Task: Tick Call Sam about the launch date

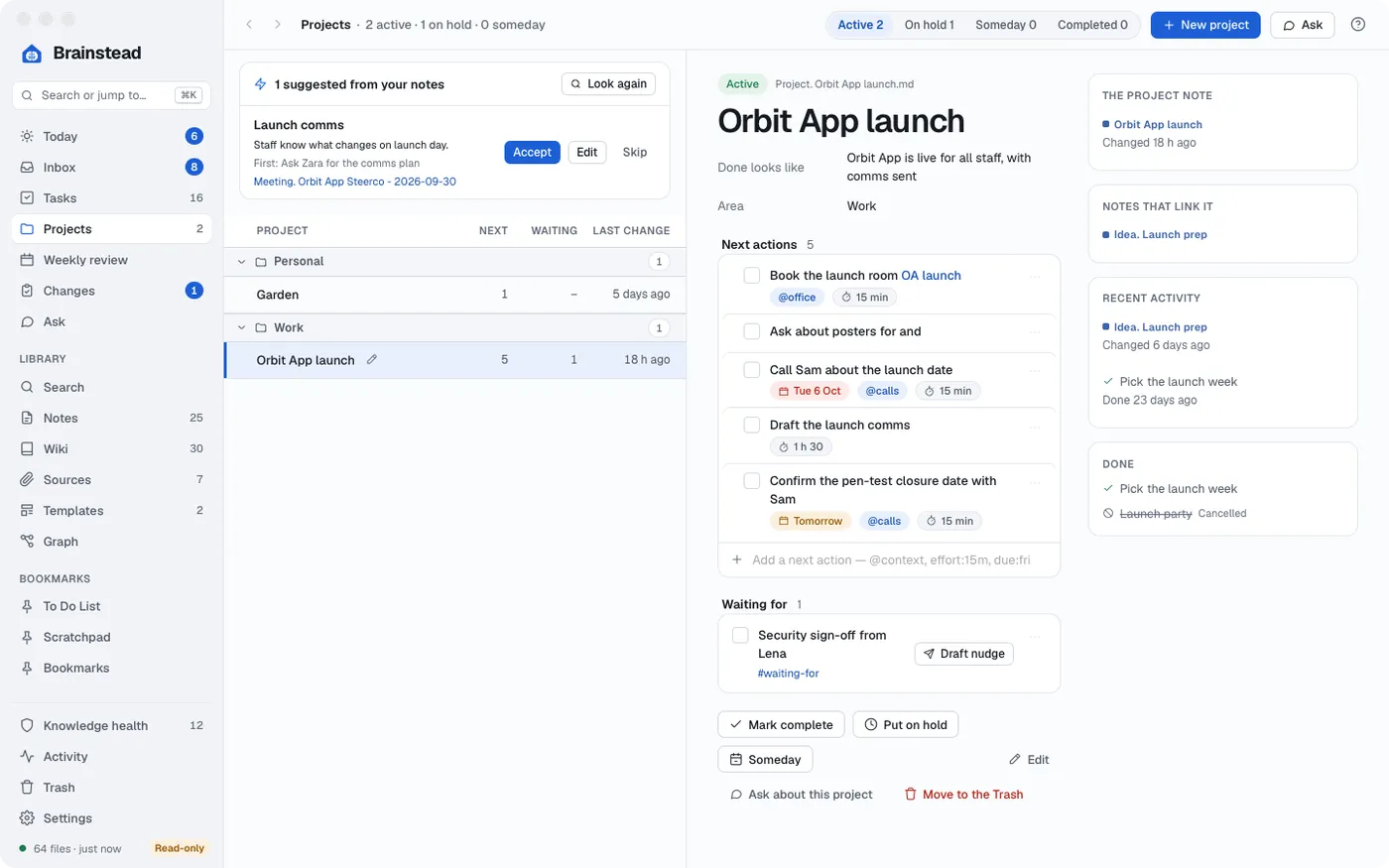Action: point(752,370)
